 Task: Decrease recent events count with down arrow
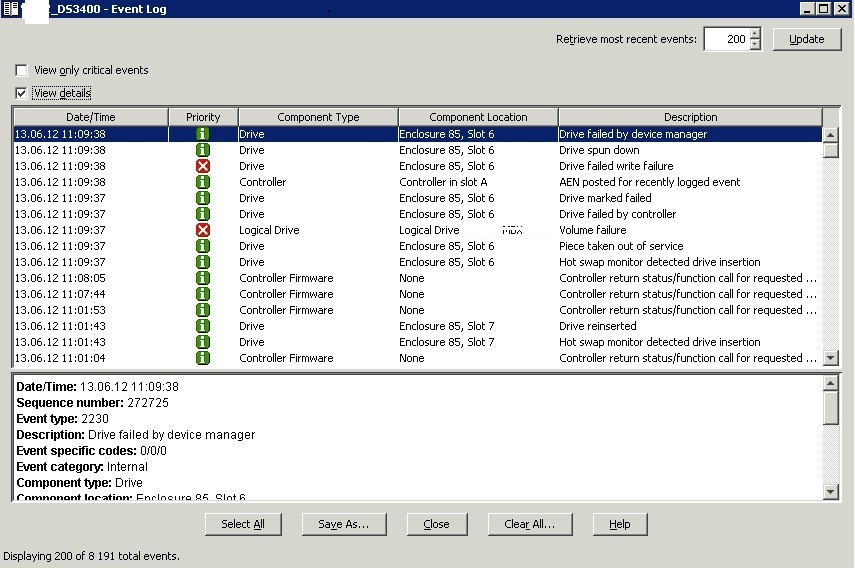[755, 45]
